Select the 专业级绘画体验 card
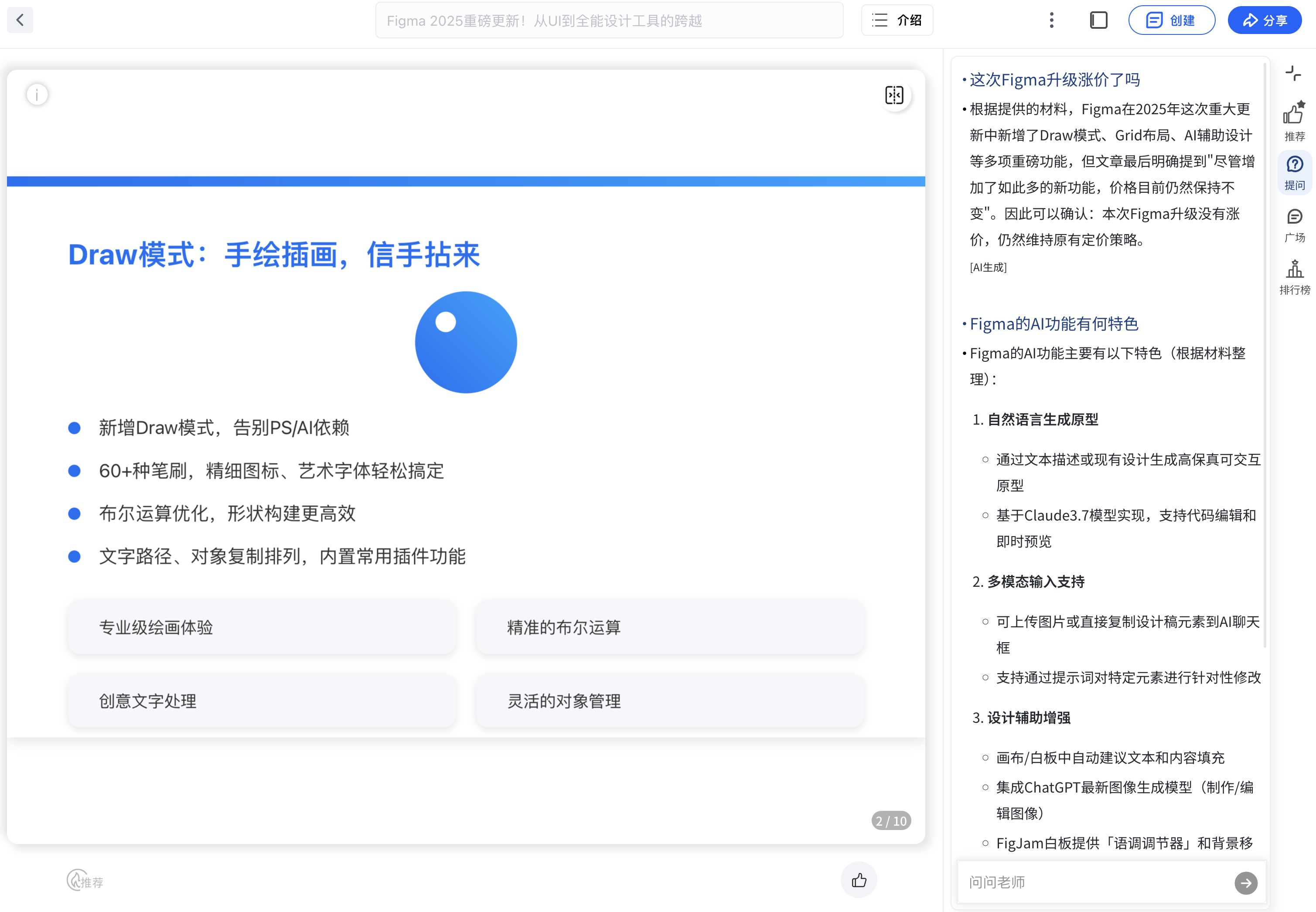 coord(262,627)
